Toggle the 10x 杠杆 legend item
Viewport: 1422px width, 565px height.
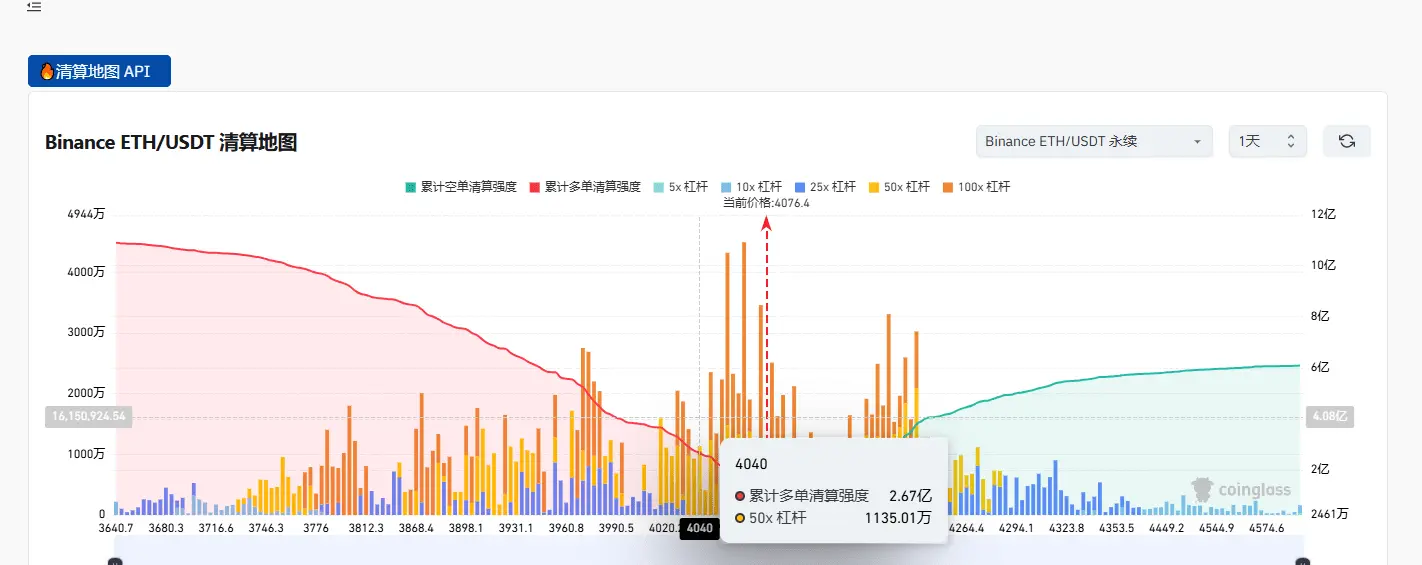(751, 187)
